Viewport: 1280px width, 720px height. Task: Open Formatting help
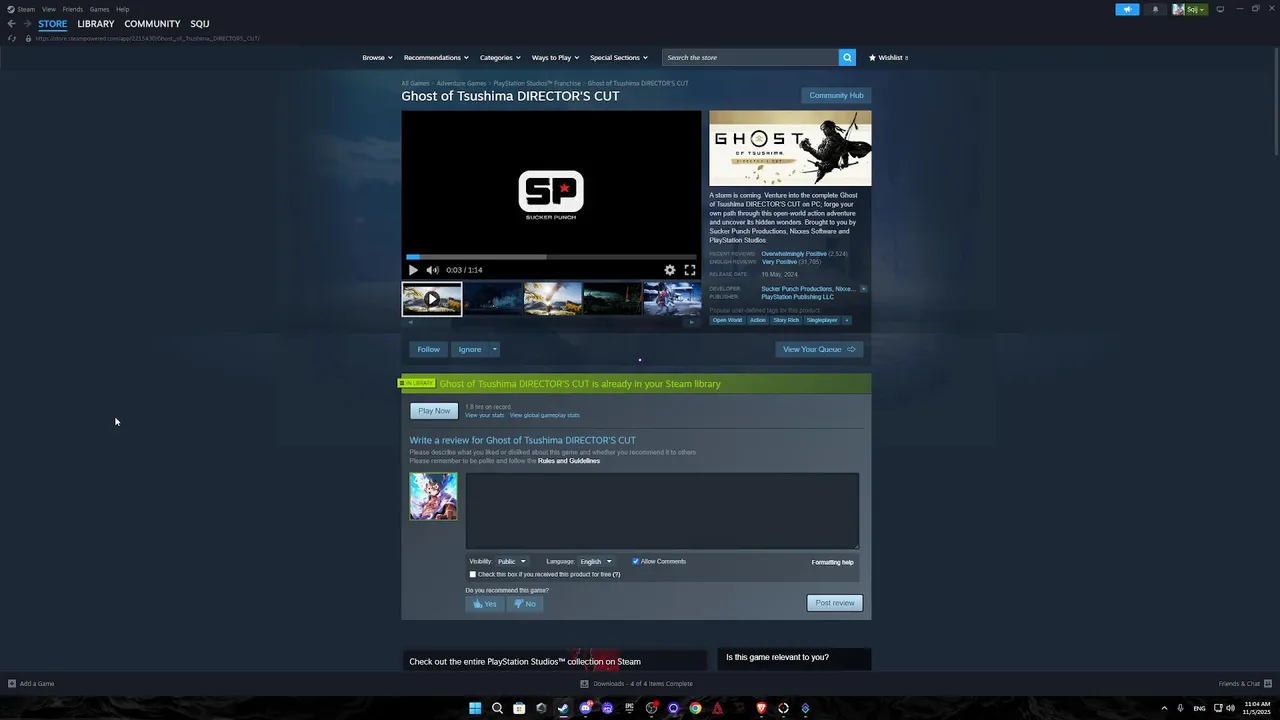coord(832,562)
